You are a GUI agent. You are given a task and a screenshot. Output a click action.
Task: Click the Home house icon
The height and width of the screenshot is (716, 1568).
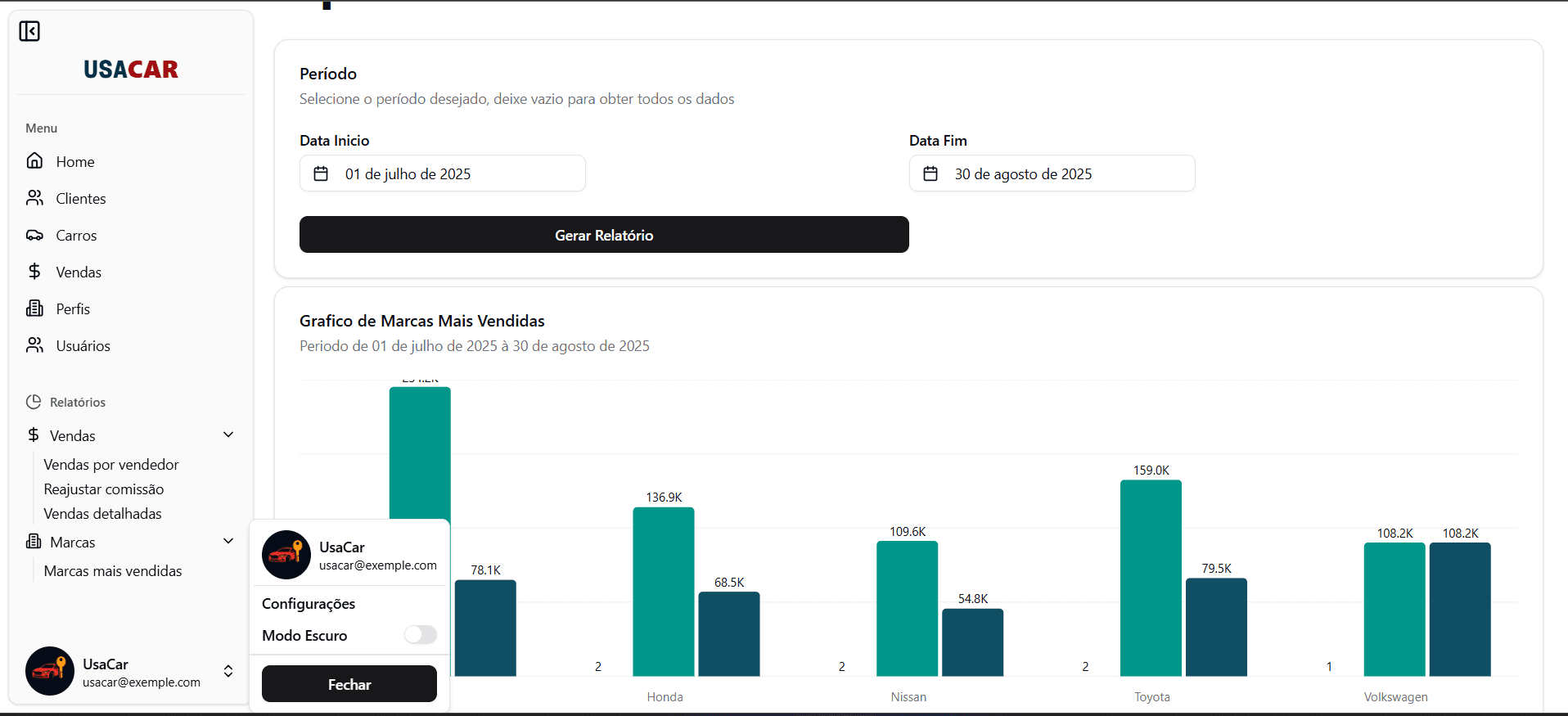click(x=34, y=161)
